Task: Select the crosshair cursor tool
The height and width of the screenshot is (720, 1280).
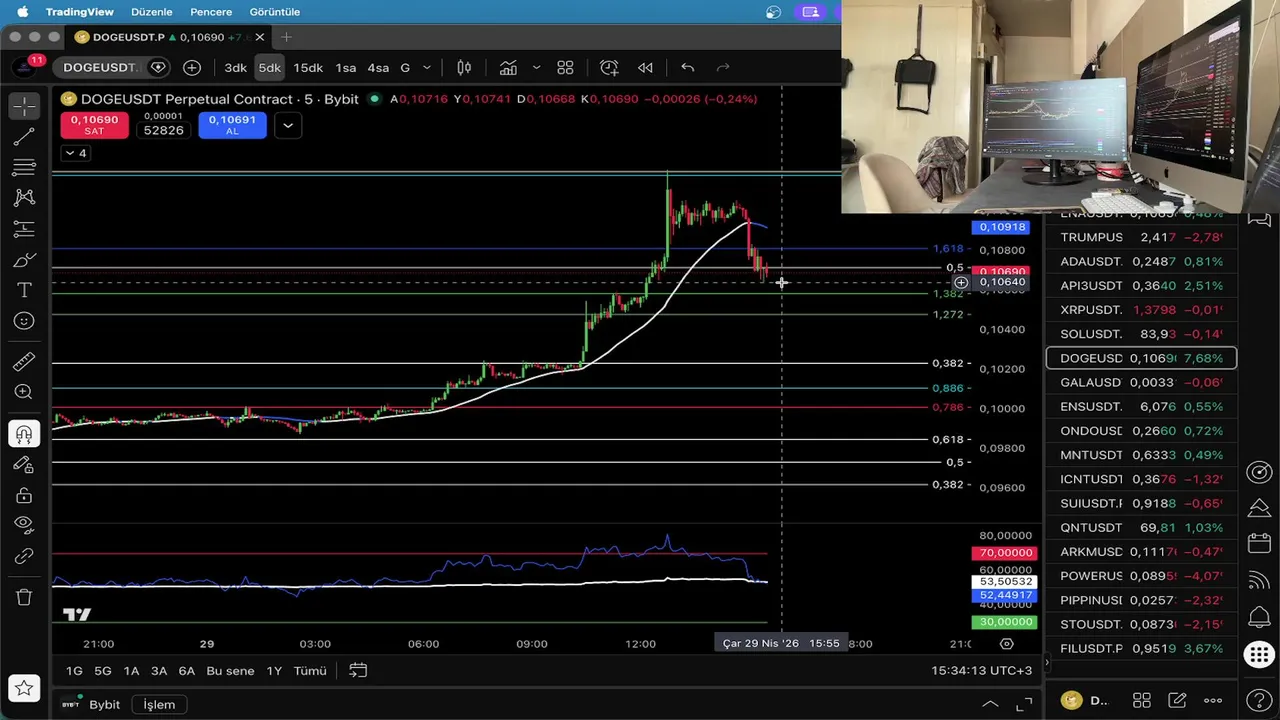Action: point(24,105)
